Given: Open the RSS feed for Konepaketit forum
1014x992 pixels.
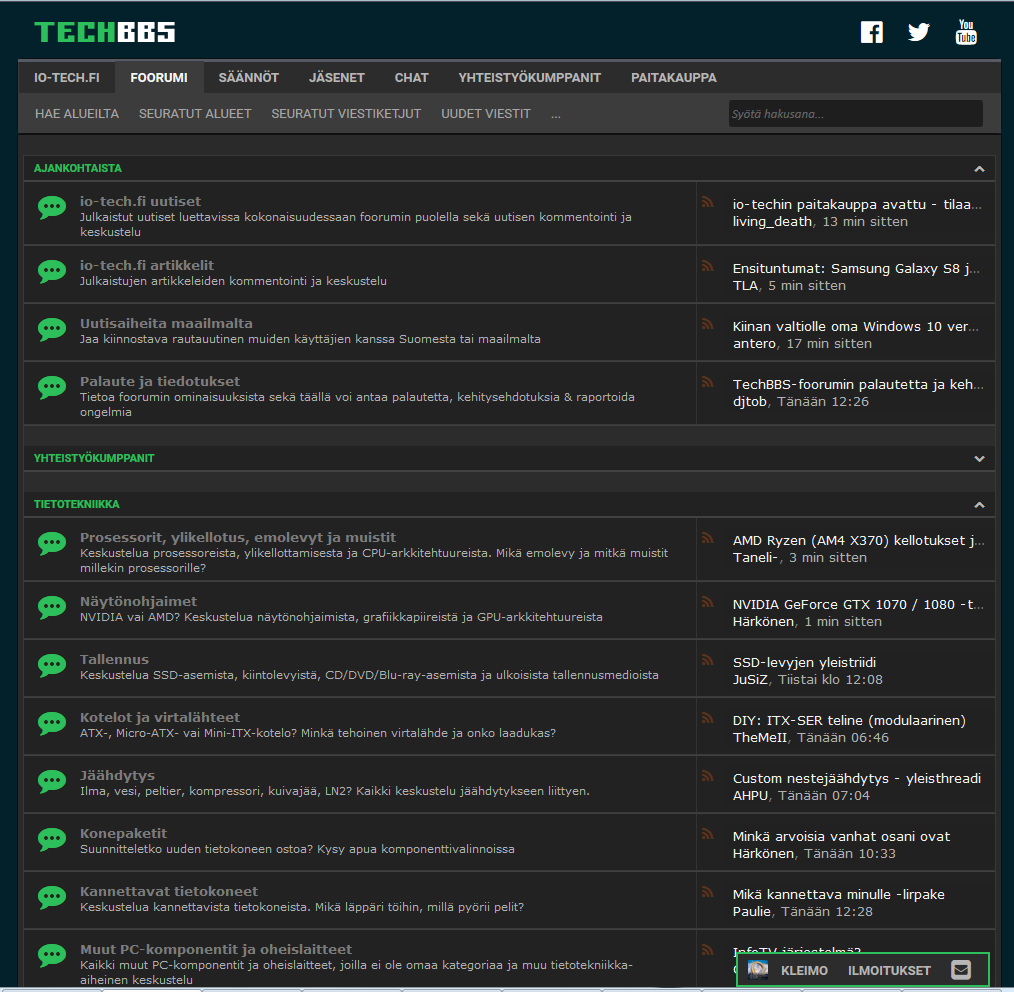Looking at the screenshot, I should 709,832.
